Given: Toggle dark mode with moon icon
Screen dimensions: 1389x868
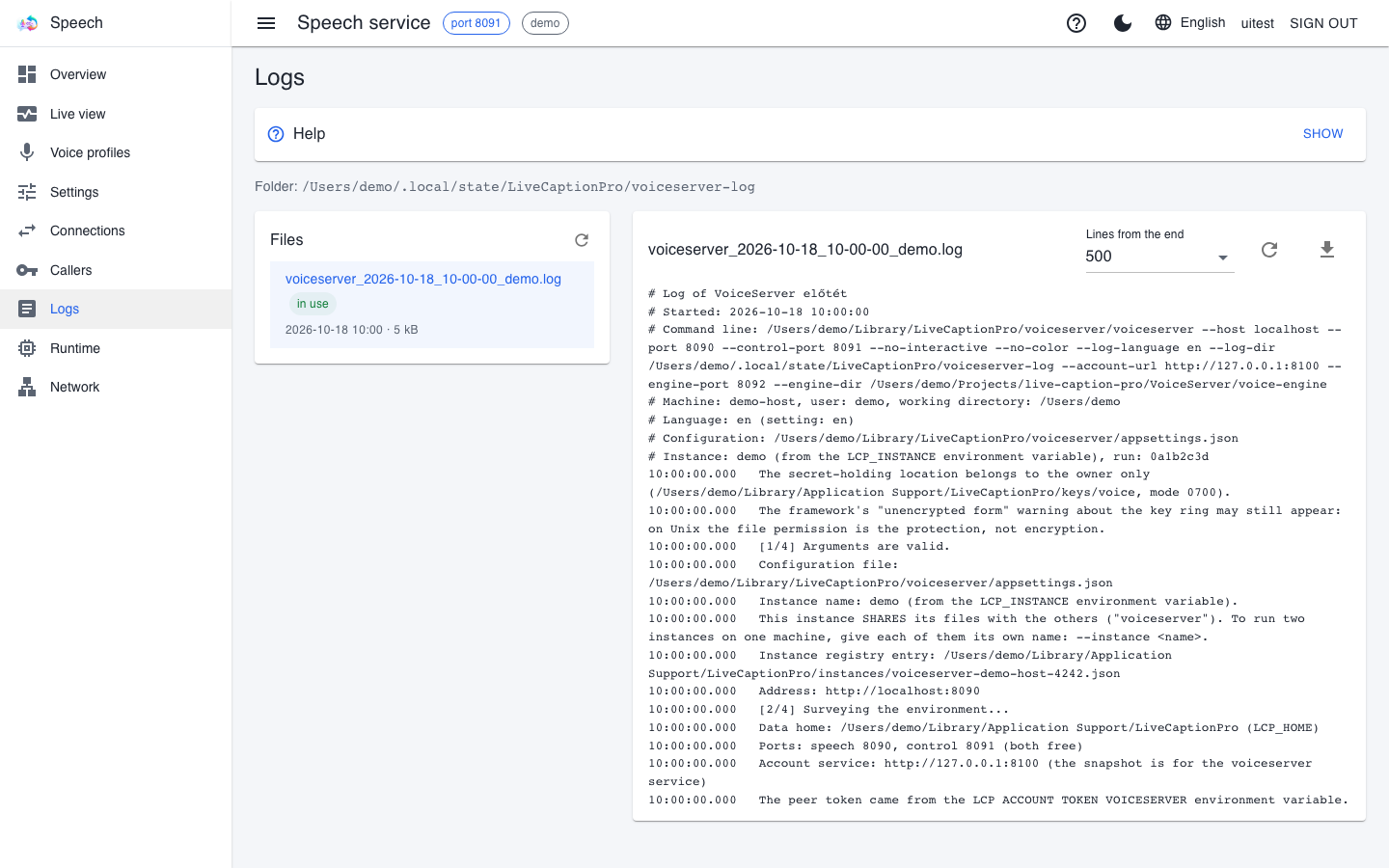Looking at the screenshot, I should click(x=1123, y=23).
